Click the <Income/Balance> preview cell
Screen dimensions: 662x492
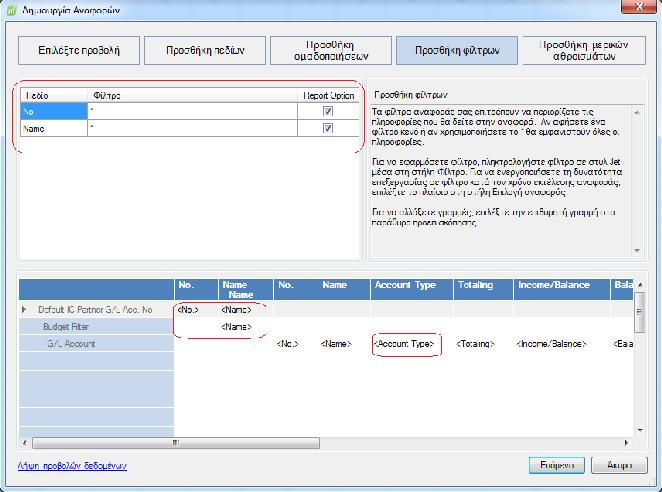pos(551,344)
